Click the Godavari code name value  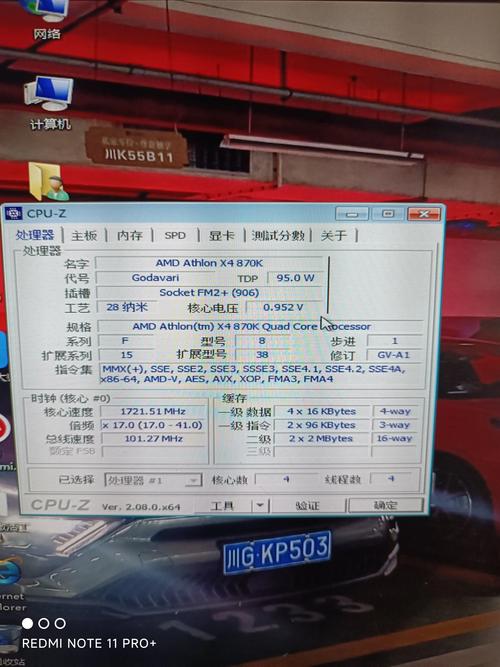click(x=155, y=278)
